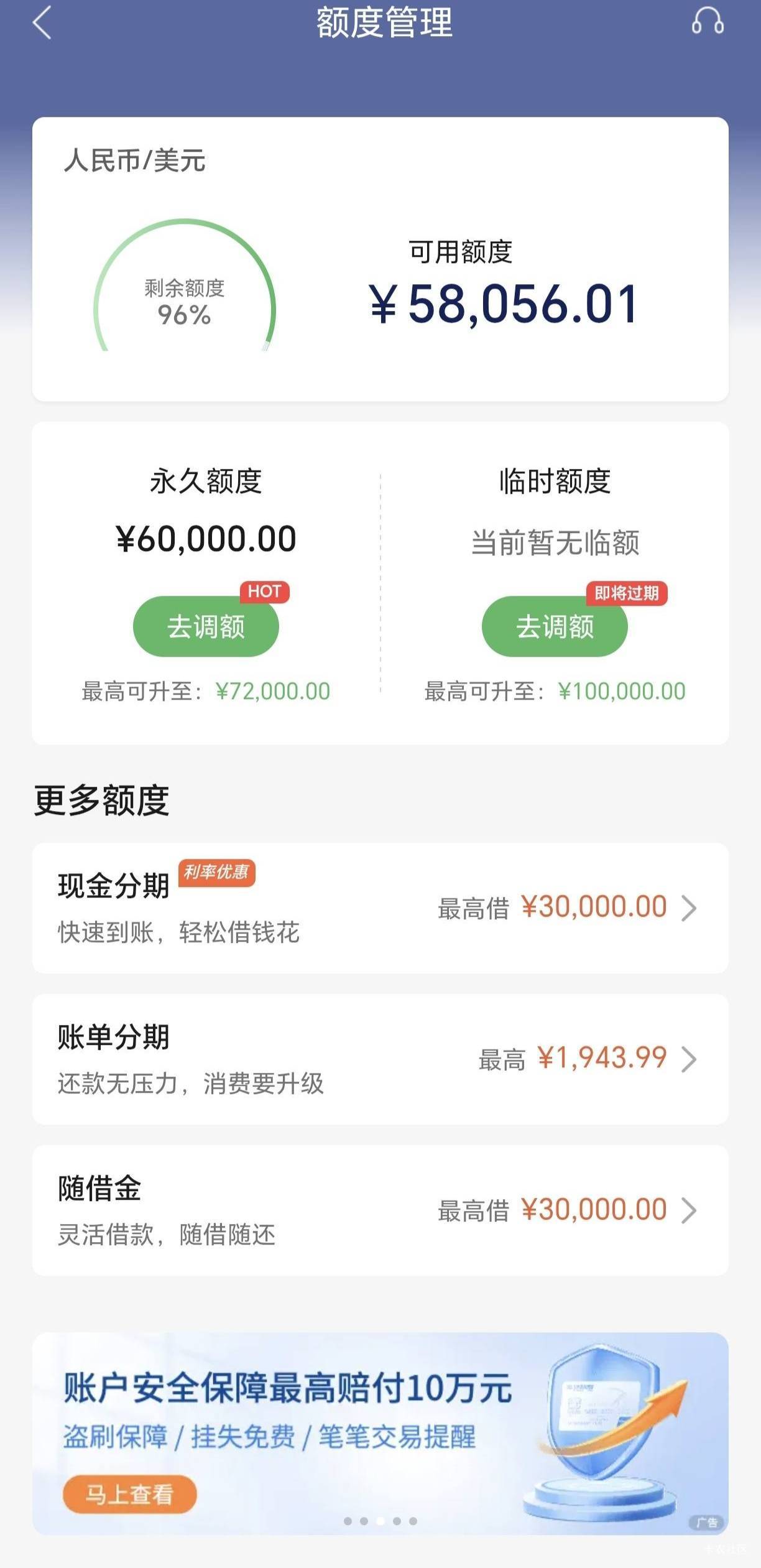Expand 随借金 chevron arrow
761x1568 pixels.
[689, 1210]
